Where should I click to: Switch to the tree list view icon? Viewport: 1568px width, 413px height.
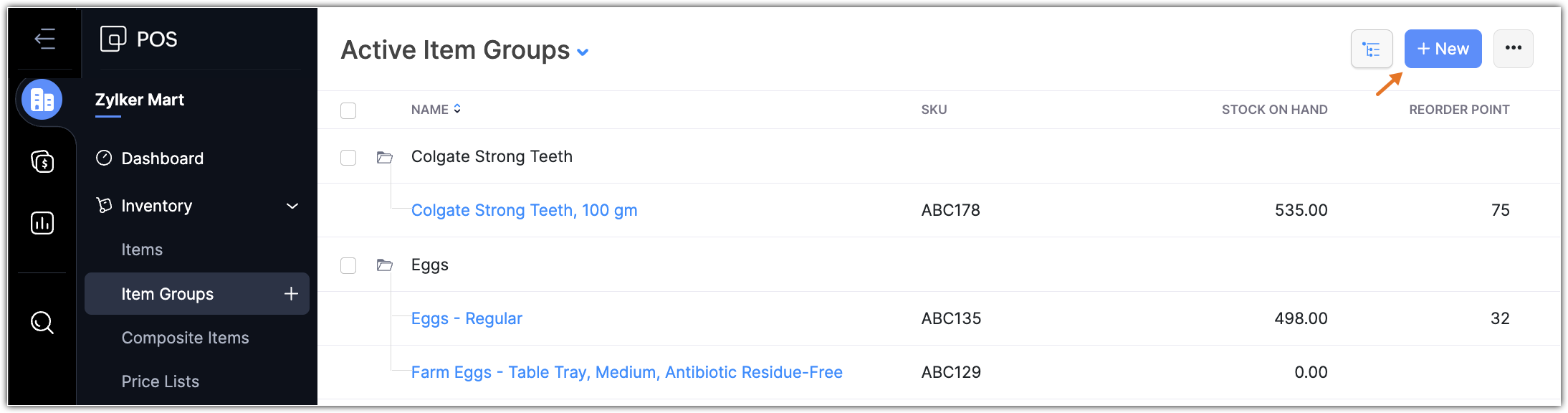tap(1372, 49)
